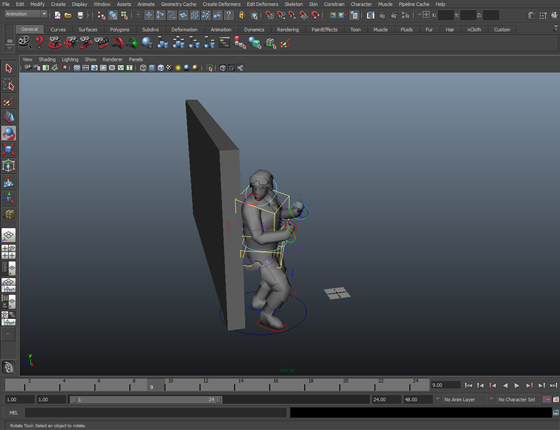Toggle wireframe display in viewport toolbar
560x430 pixels.
point(143,68)
